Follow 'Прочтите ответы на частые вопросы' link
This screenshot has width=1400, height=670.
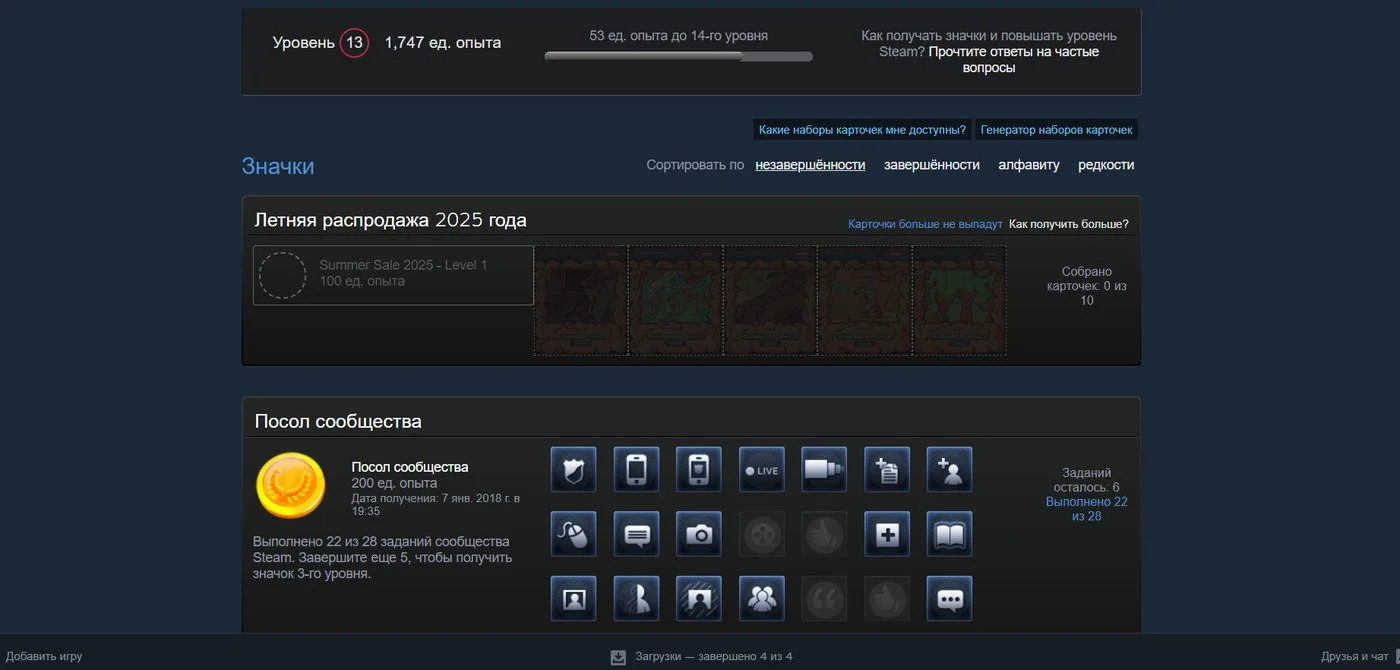click(1014, 60)
